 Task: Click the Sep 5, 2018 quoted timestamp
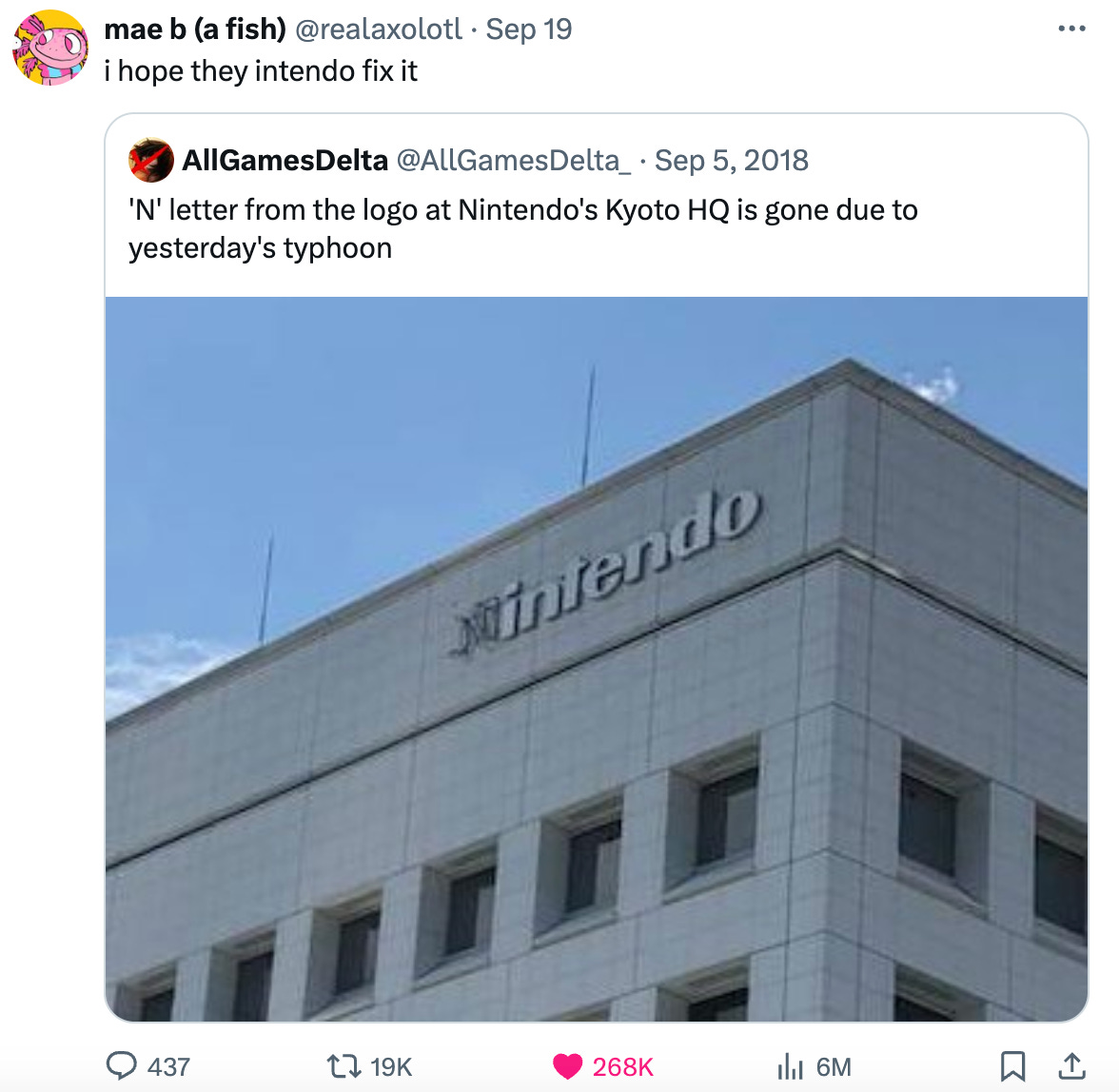pos(732,161)
